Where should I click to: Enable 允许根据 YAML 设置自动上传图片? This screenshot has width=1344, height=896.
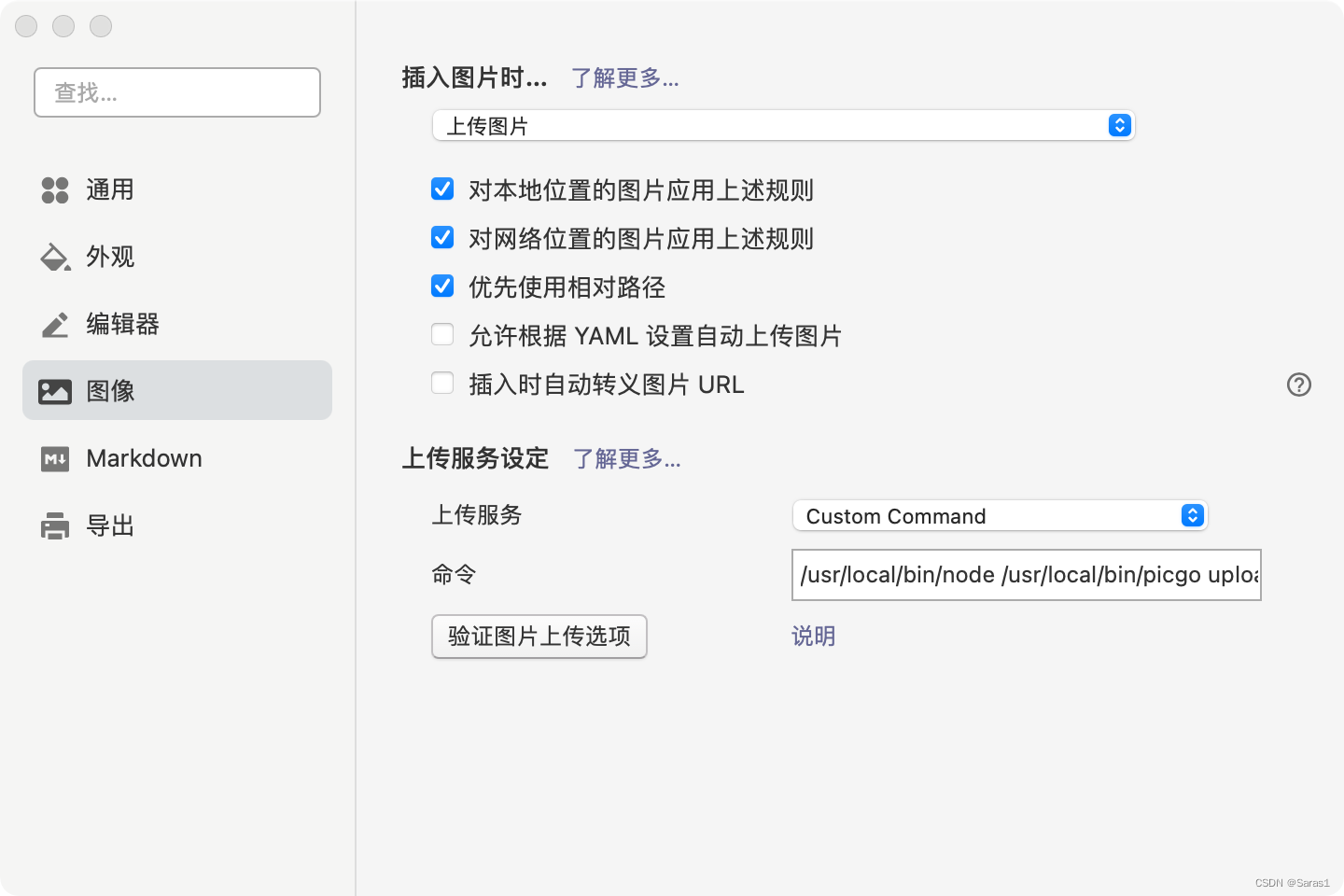441,334
